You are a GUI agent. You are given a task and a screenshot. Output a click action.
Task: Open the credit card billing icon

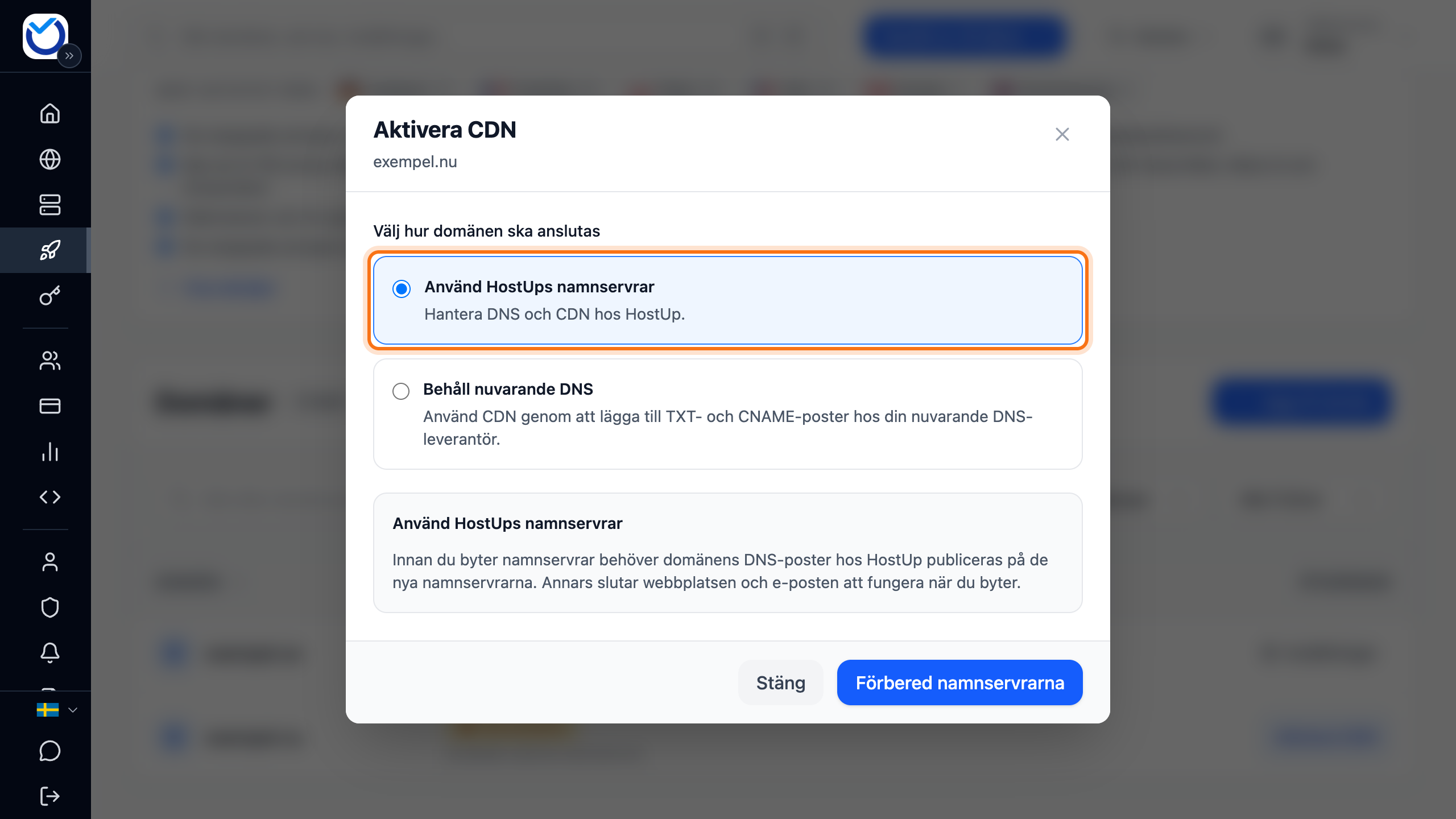pos(50,406)
